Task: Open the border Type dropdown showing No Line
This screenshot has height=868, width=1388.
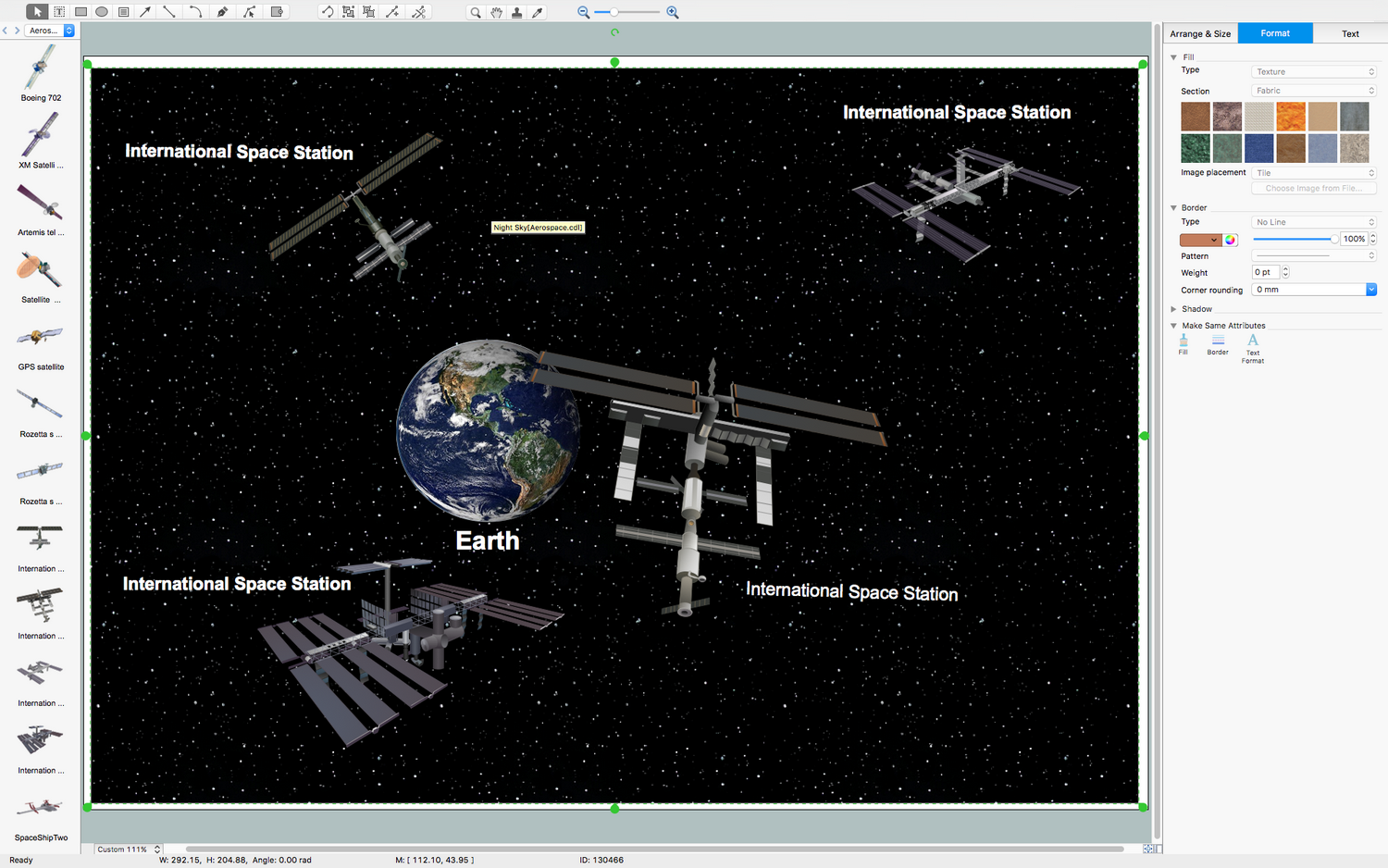Action: (x=1314, y=222)
